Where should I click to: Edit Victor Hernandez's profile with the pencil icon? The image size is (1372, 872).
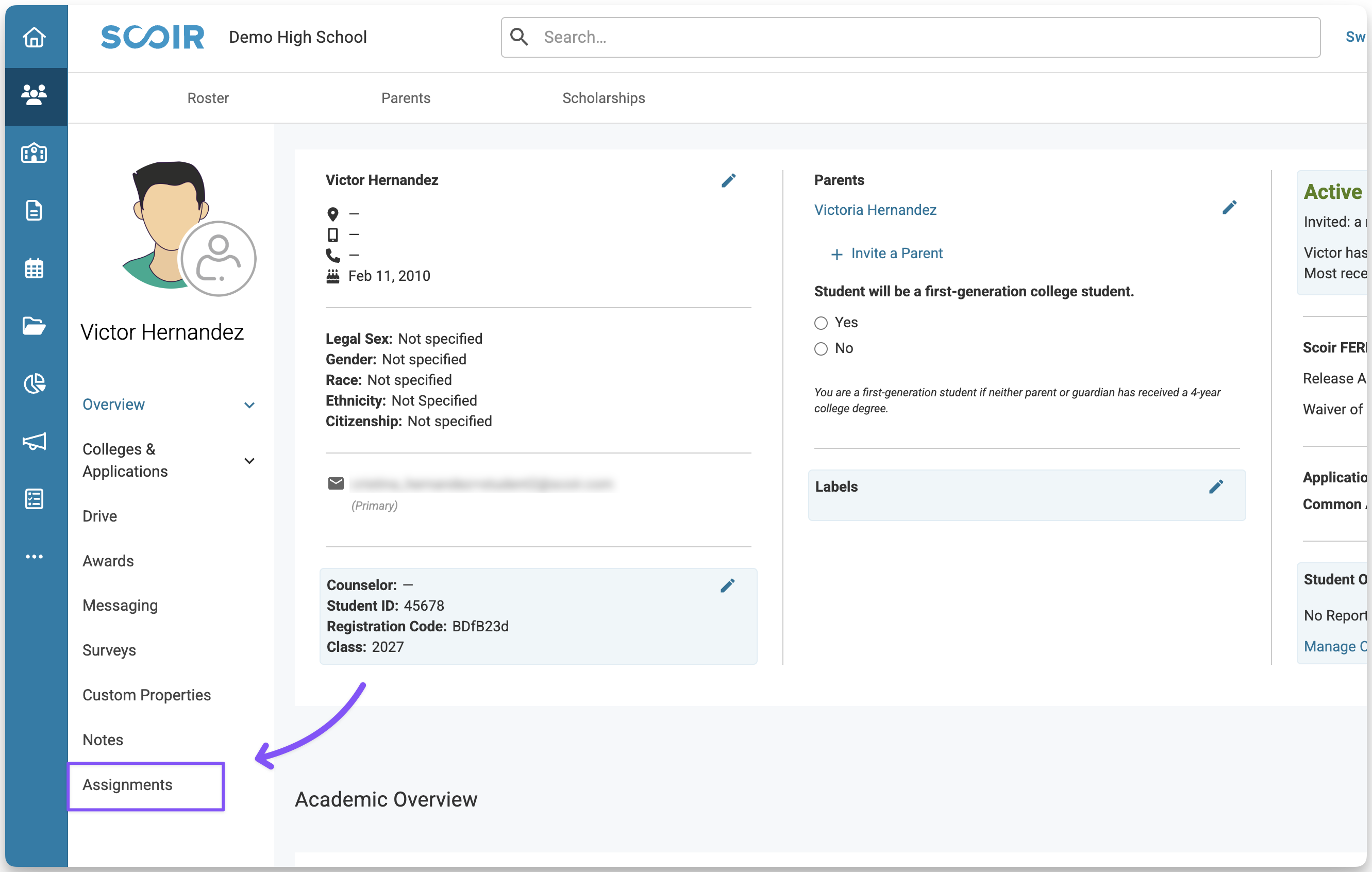(728, 180)
